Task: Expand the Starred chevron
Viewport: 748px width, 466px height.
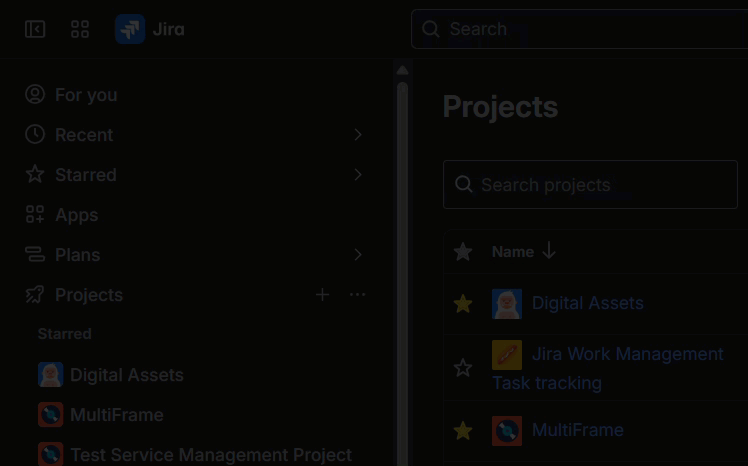Action: coord(358,175)
